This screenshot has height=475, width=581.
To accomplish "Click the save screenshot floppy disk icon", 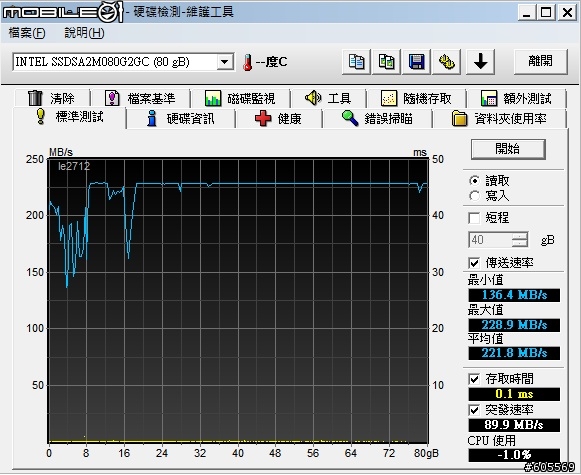I will pyautogui.click(x=416, y=62).
